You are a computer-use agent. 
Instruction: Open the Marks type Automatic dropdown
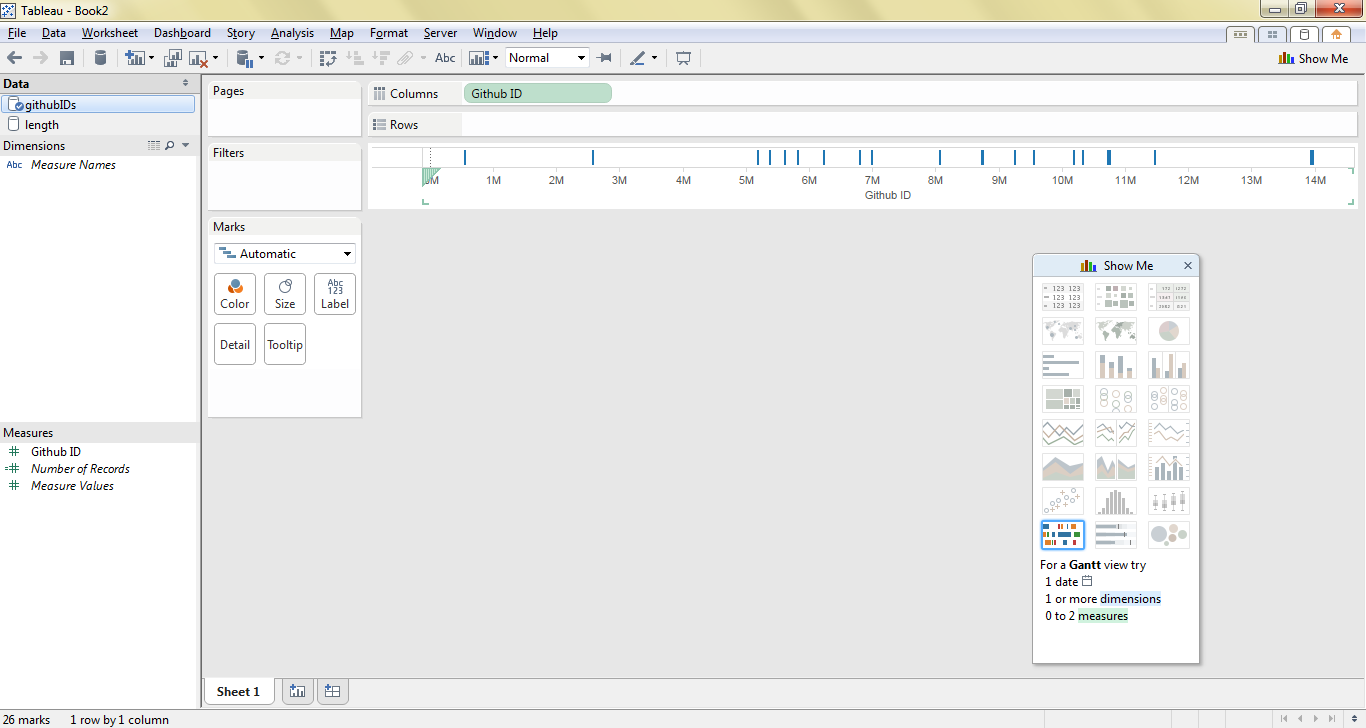point(285,254)
